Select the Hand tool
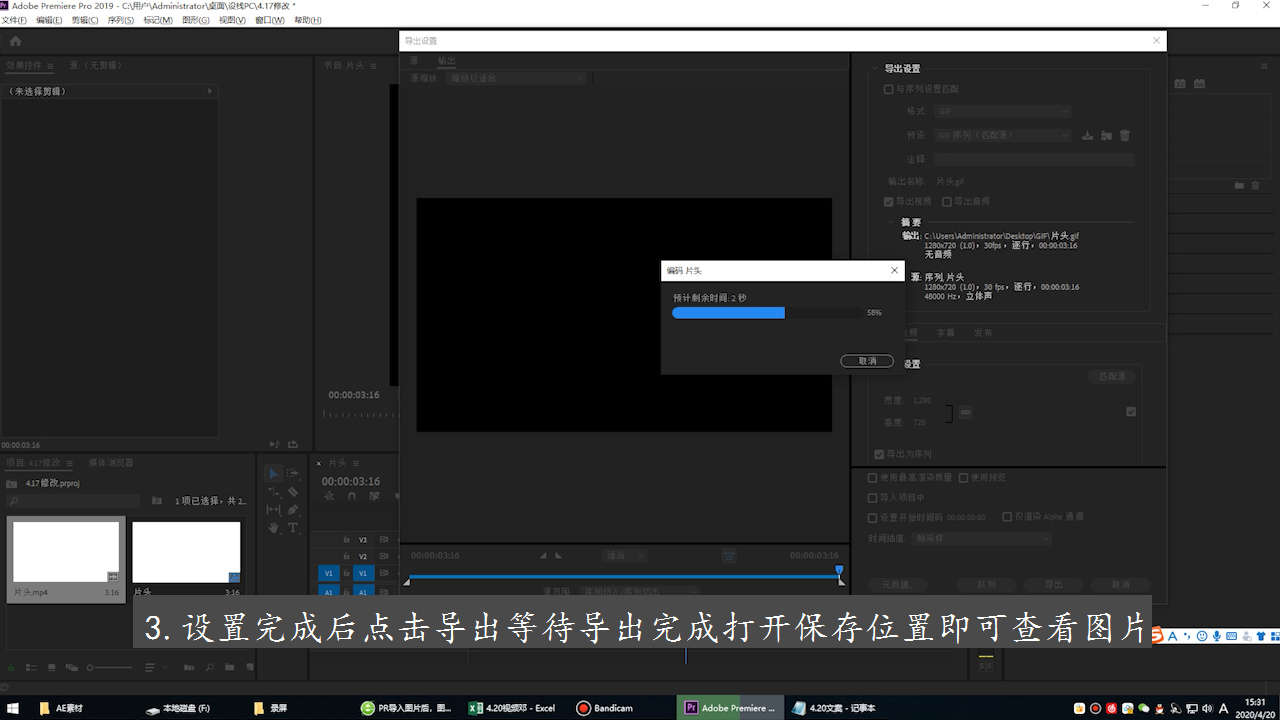This screenshot has height=720, width=1280. 274,527
